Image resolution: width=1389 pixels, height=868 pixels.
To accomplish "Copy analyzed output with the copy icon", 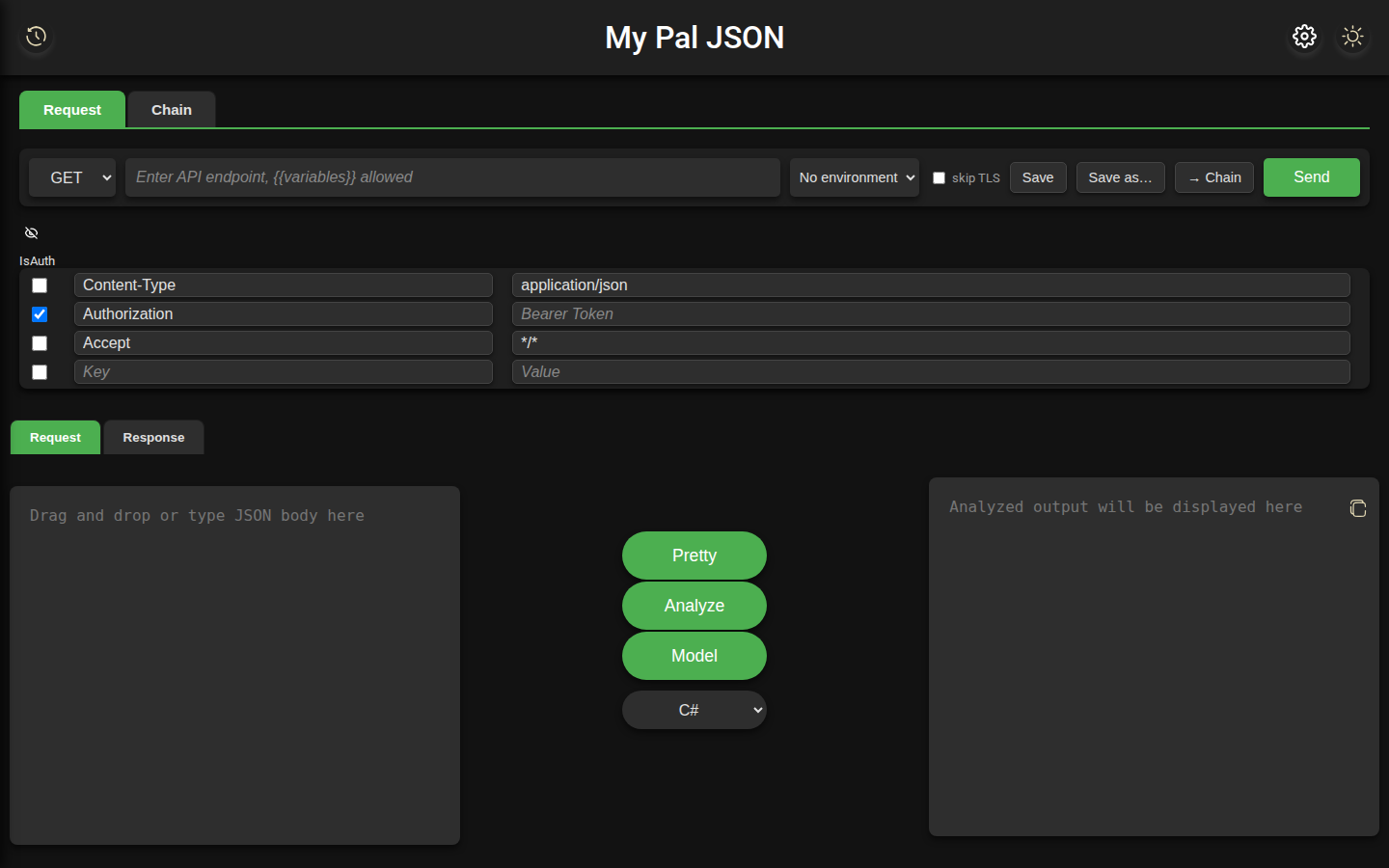I will (1358, 508).
